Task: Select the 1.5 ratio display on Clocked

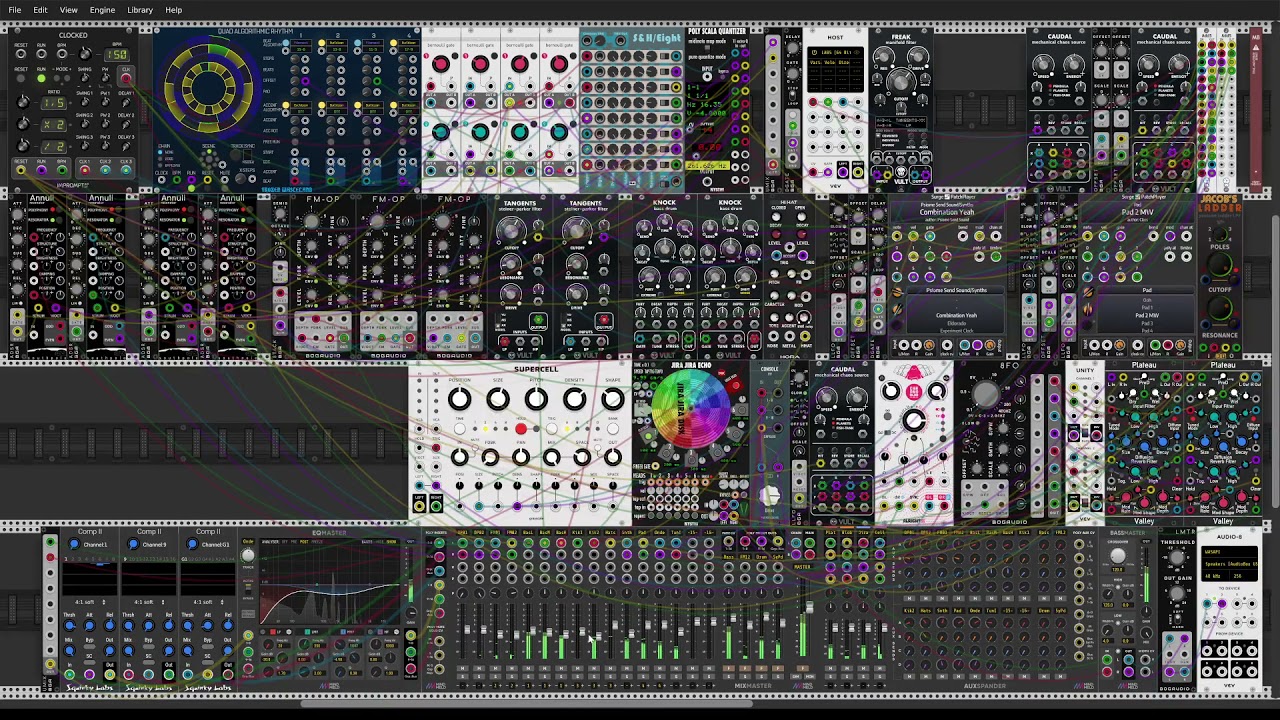Action: point(54,102)
